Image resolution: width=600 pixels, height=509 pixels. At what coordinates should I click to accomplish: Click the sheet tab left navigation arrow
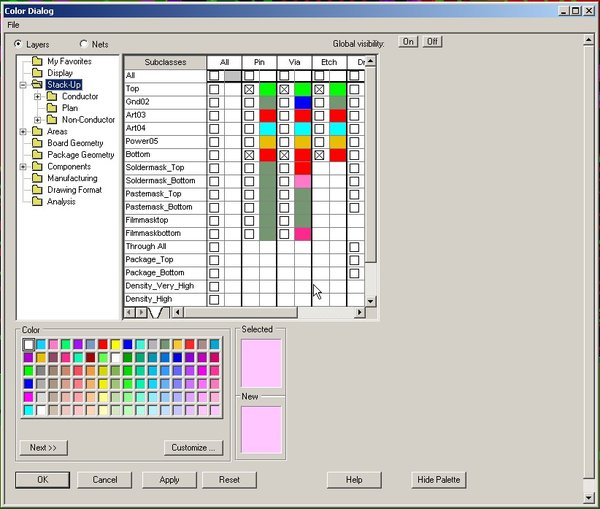pos(129,313)
